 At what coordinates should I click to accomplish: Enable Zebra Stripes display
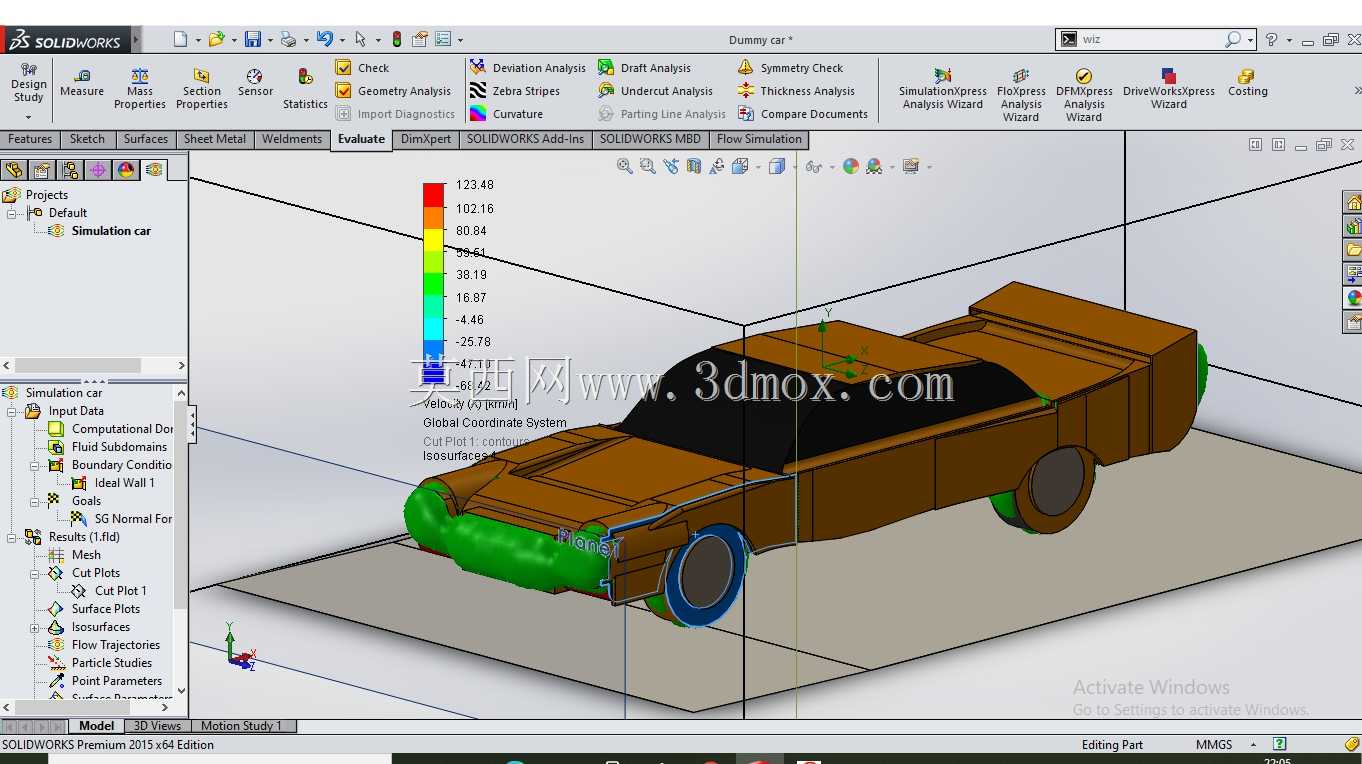pos(515,91)
